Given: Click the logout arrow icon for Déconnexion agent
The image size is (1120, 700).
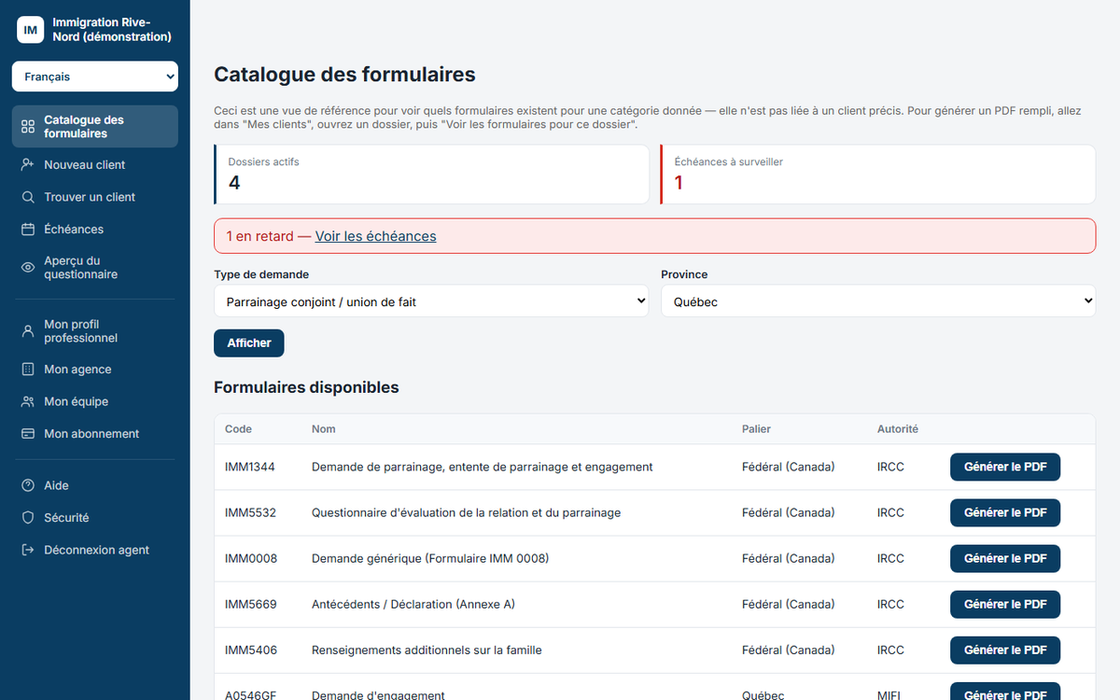Looking at the screenshot, I should 28,550.
